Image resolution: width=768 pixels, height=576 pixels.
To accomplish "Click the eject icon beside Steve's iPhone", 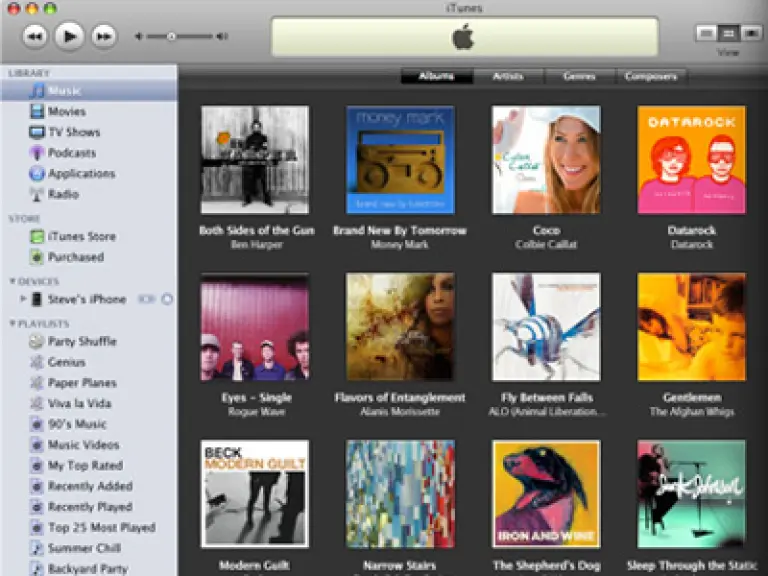I will [x=166, y=299].
